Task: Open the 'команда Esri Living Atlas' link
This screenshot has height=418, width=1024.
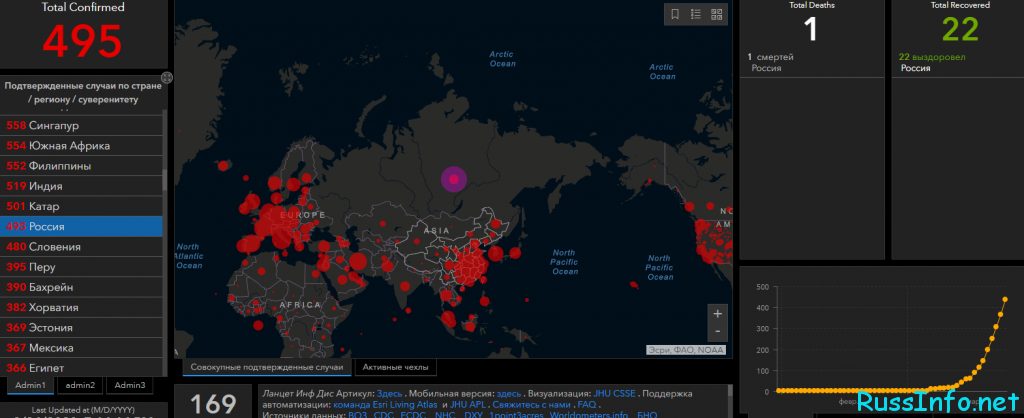Action: coord(385,404)
